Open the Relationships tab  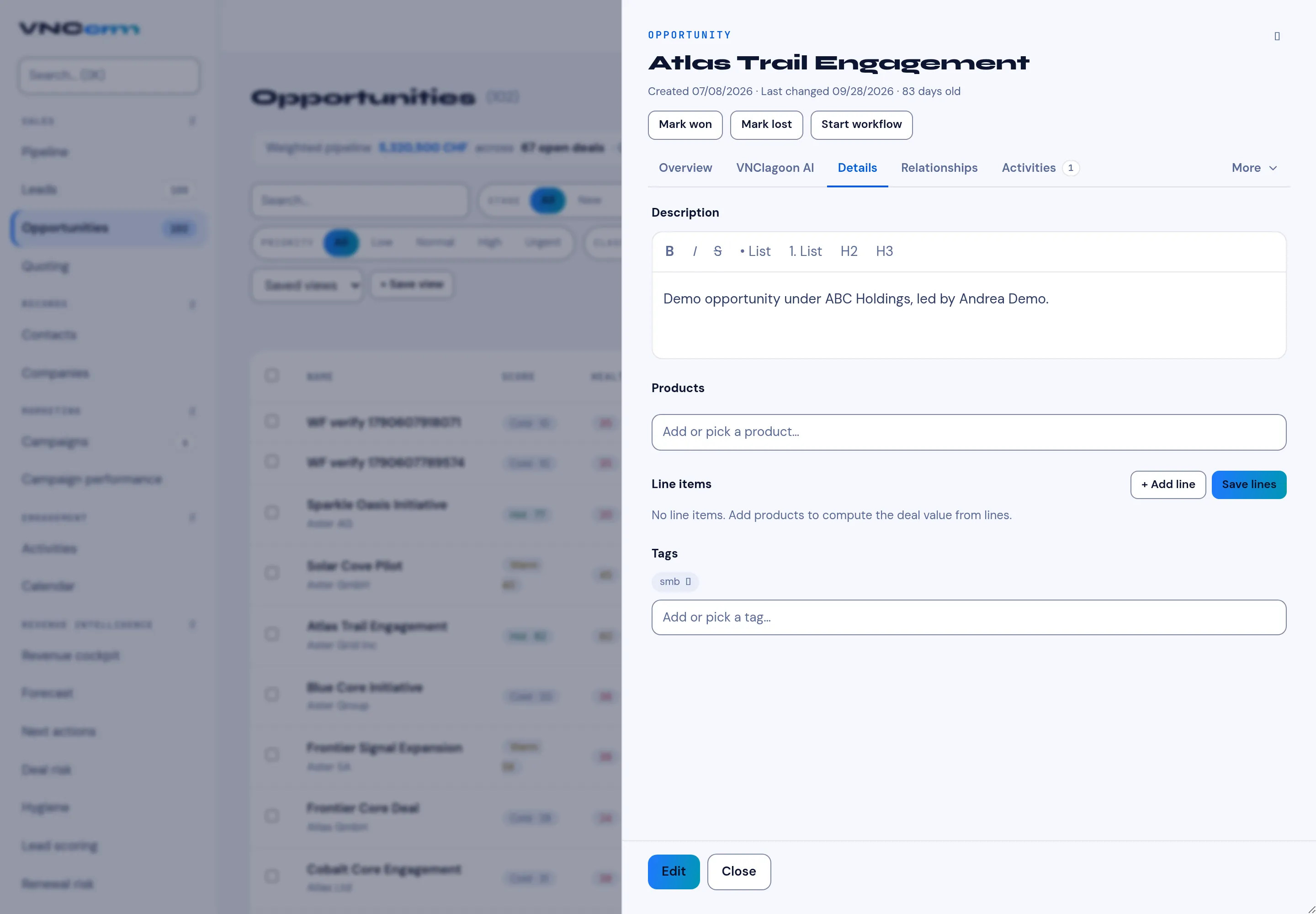(x=939, y=168)
